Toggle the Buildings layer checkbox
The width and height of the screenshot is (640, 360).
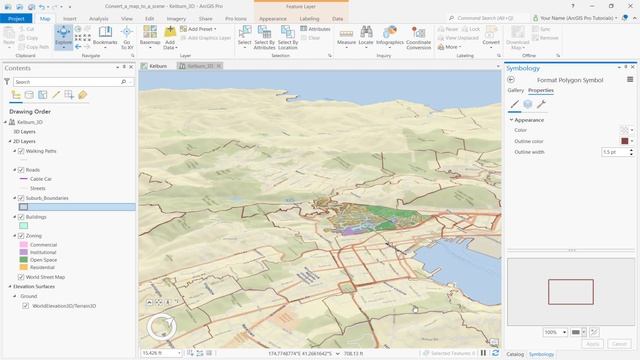tap(21, 217)
